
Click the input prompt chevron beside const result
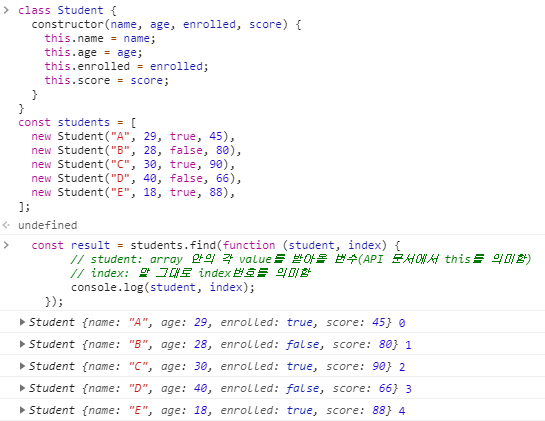tap(6, 245)
